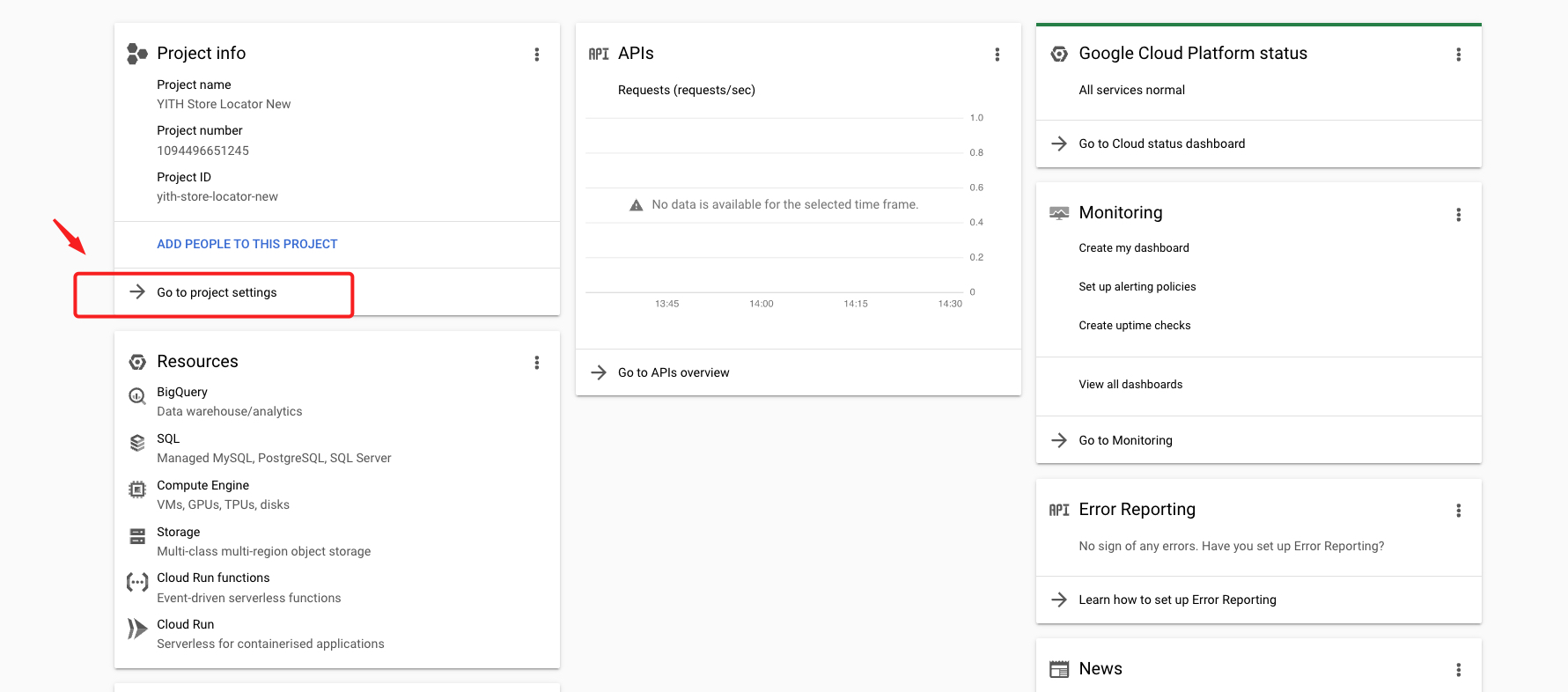Click All services normal status text
Viewport: 1568px width, 692px height.
[x=1131, y=90]
